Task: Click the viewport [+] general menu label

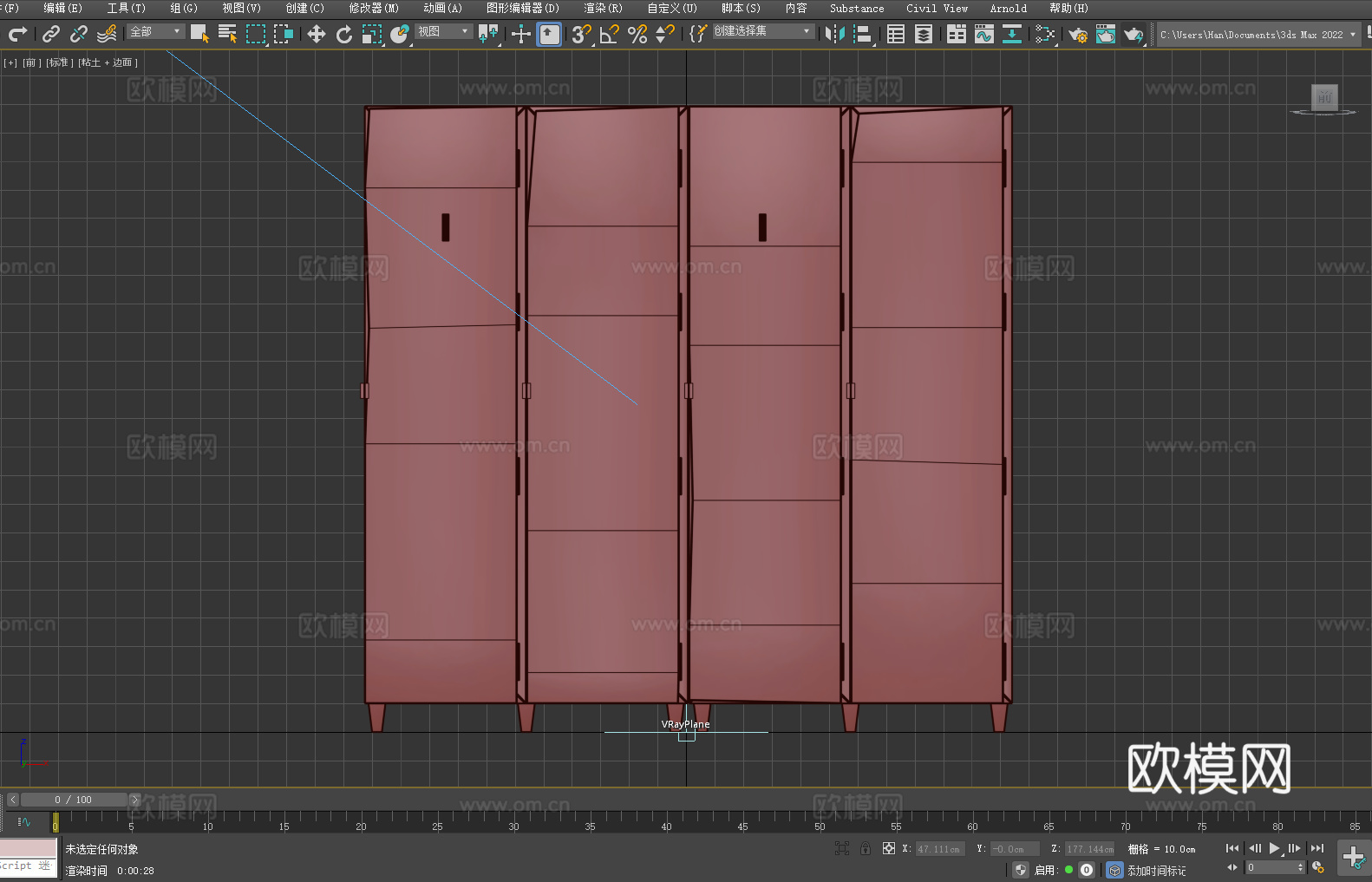Action: [10, 62]
